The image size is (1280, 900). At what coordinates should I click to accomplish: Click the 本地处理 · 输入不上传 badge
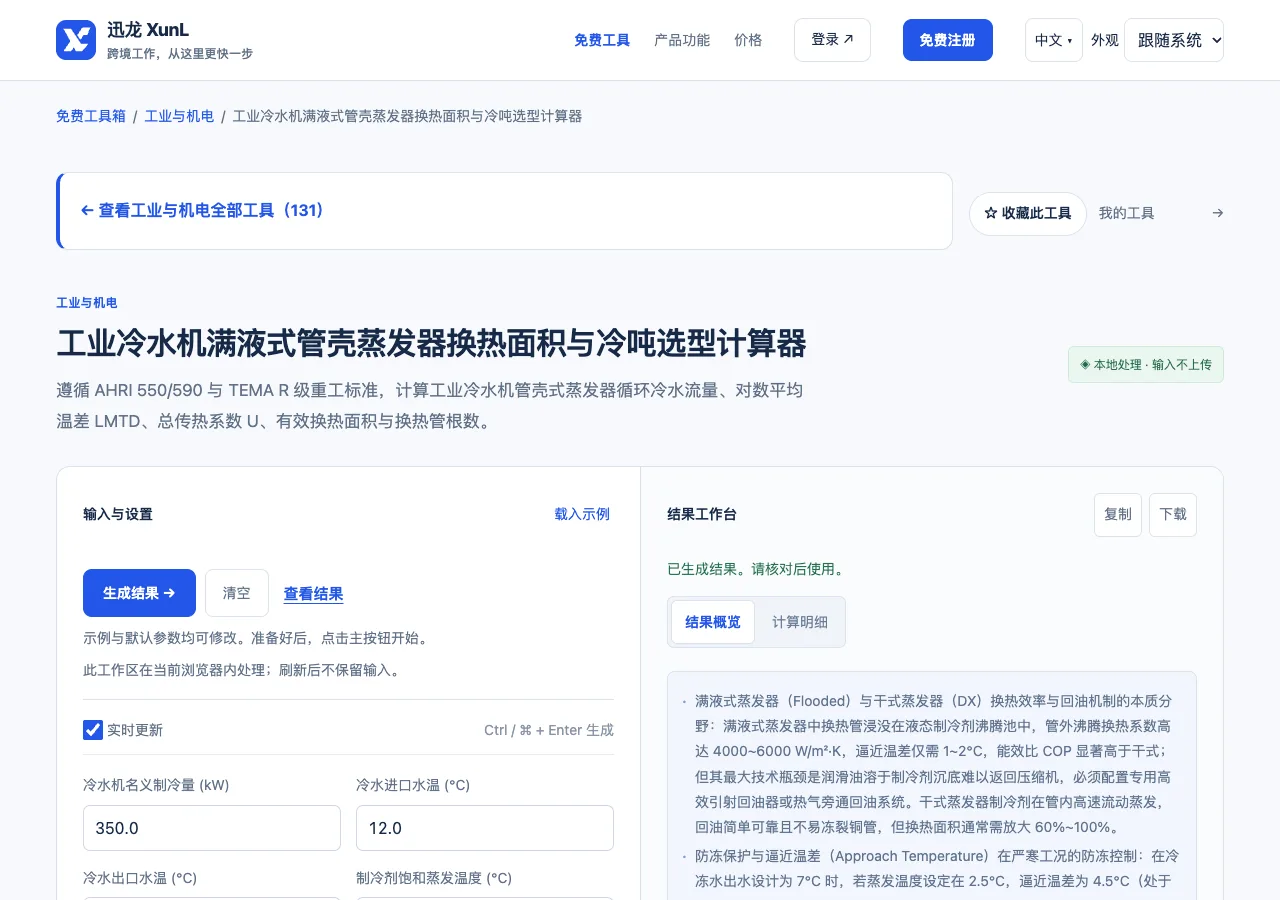(x=1146, y=365)
